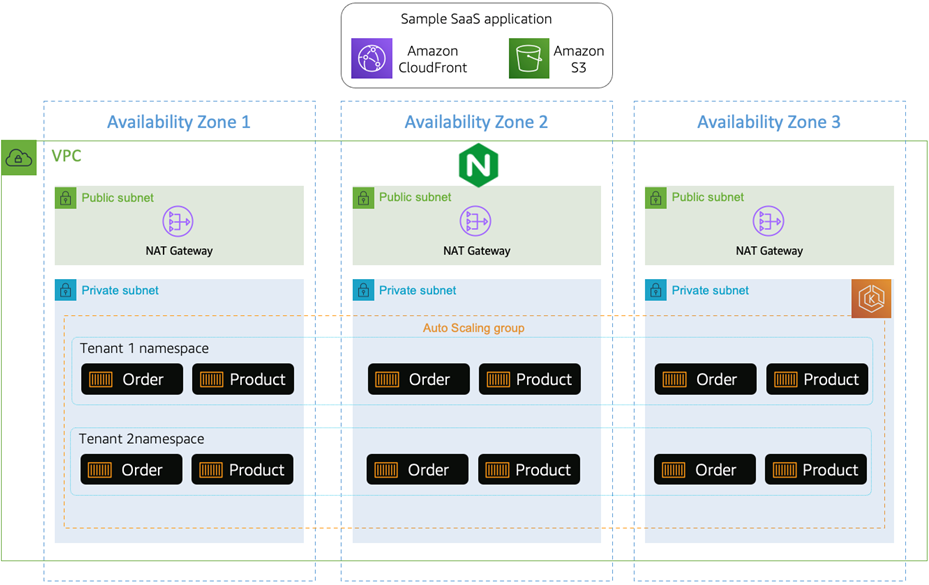
Task: Click the Public subnet lock icon in Zone 1
Action: click(x=65, y=198)
